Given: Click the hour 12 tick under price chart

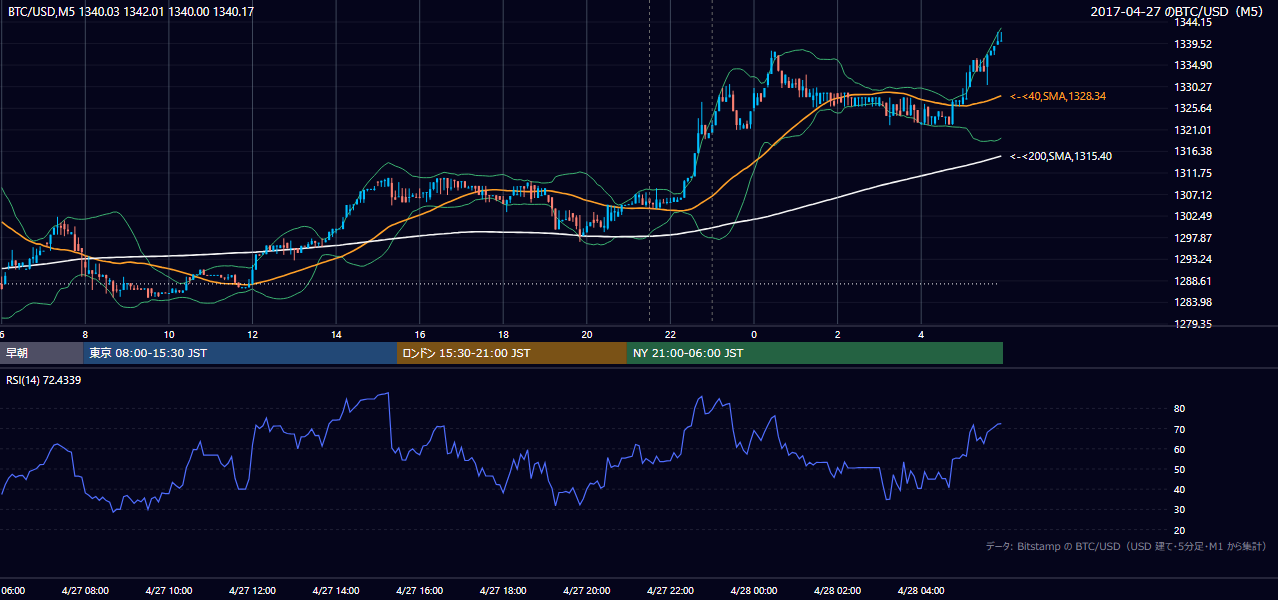Looking at the screenshot, I should pos(253,335).
